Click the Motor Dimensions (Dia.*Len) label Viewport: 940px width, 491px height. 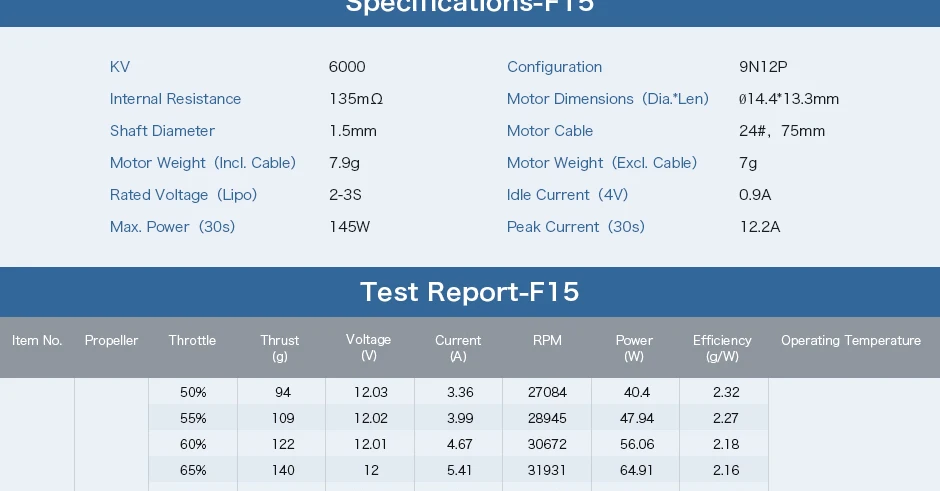608,99
